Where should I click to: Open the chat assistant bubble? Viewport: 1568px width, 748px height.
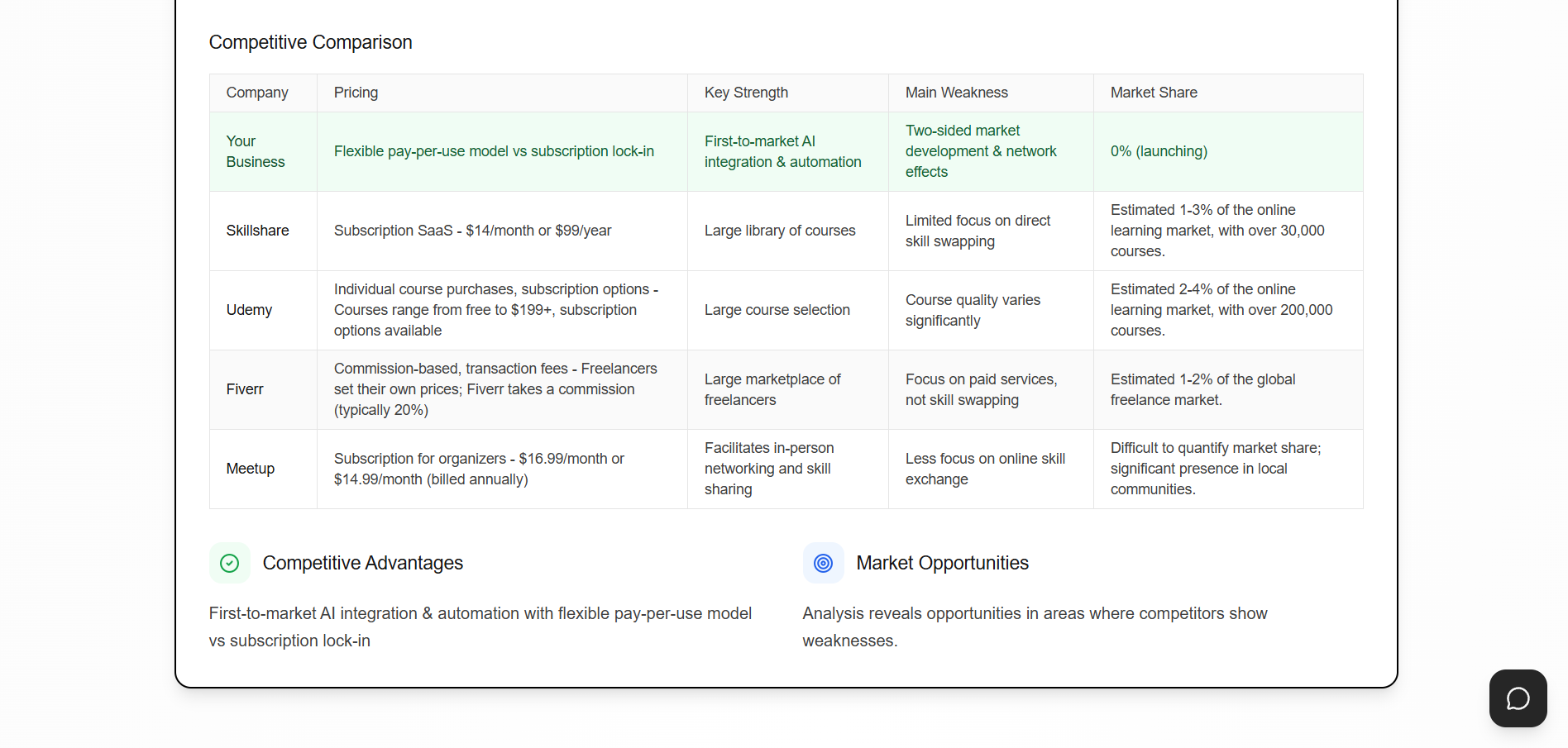pyautogui.click(x=1517, y=698)
